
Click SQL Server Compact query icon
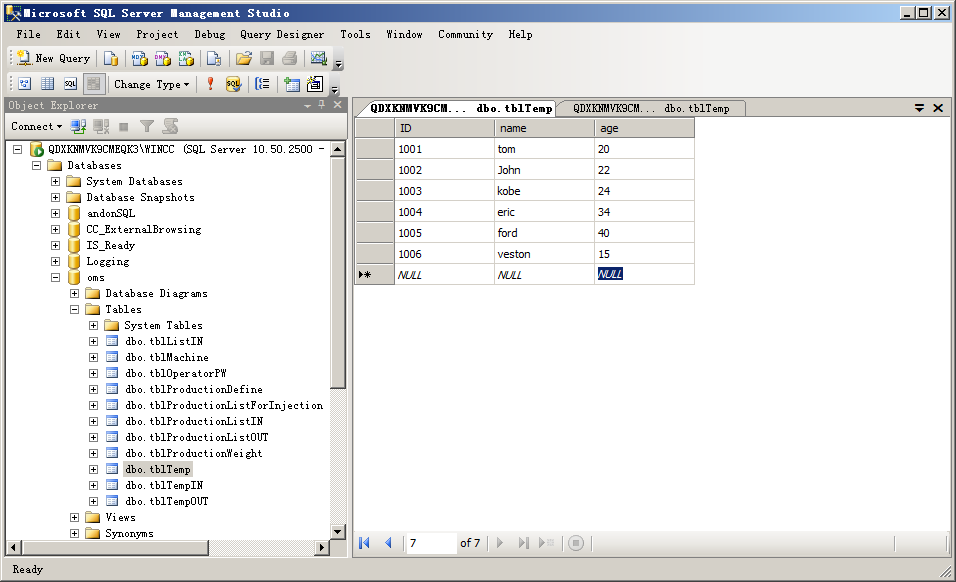[213, 59]
